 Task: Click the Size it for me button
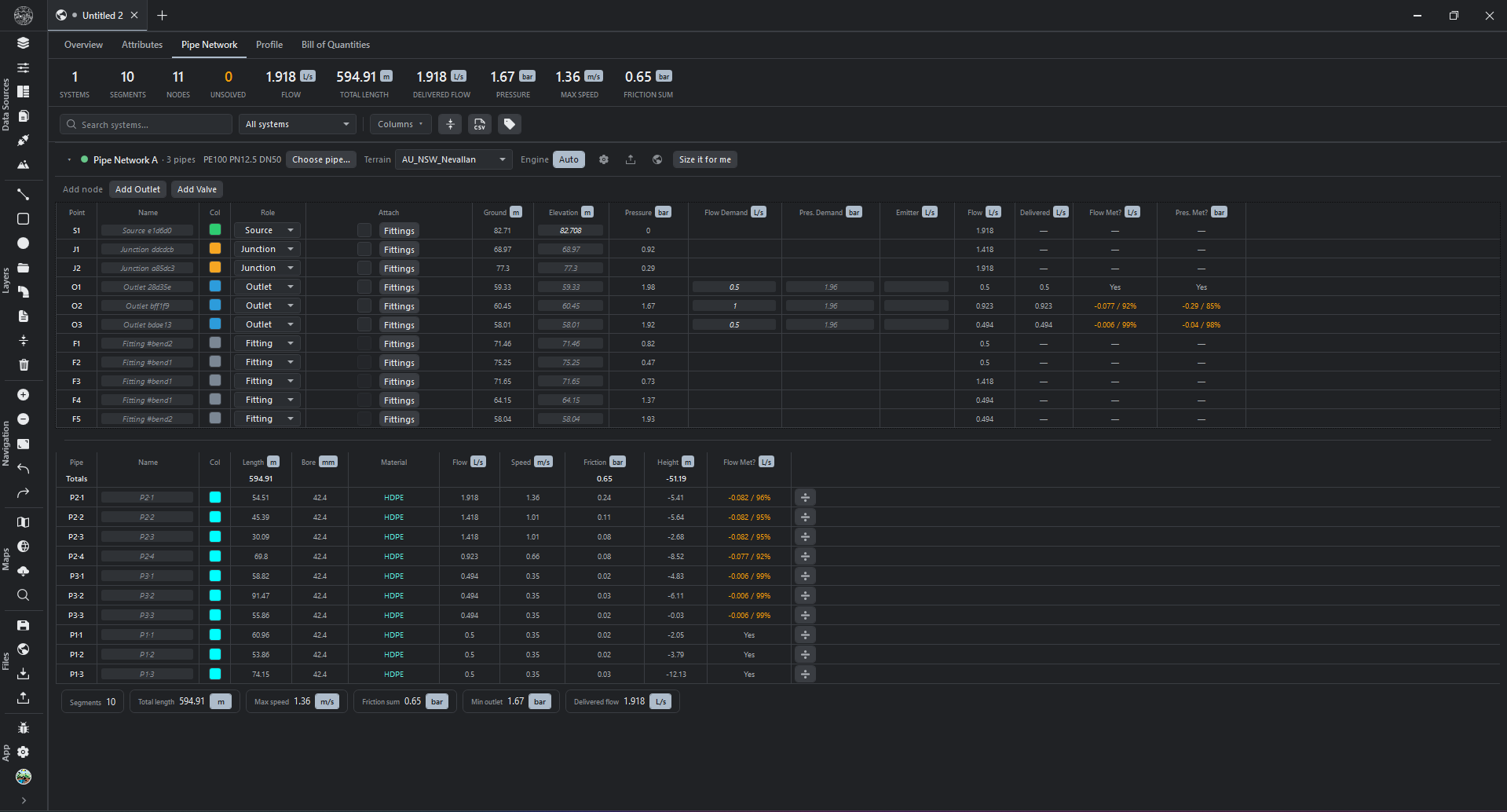click(705, 159)
